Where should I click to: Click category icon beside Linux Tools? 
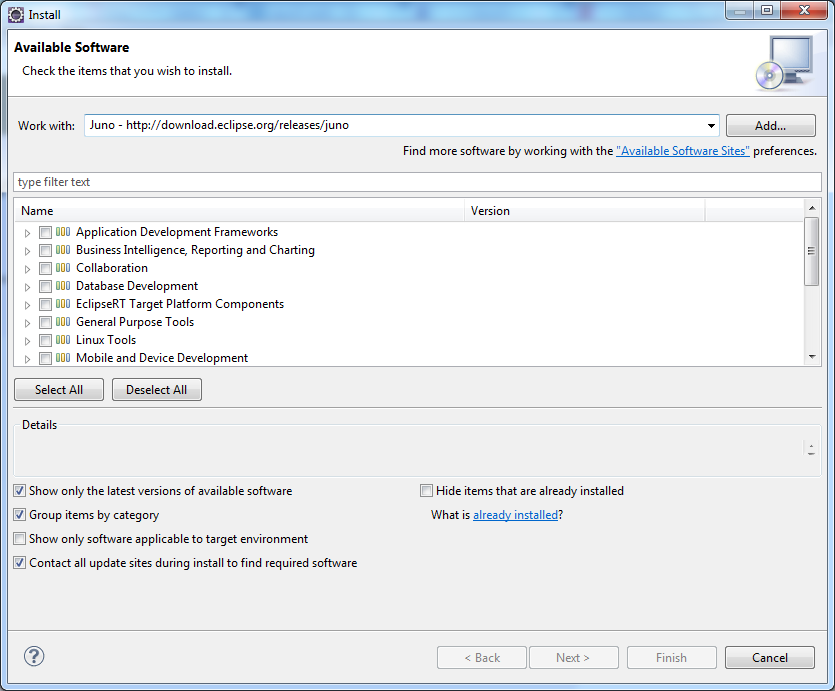(x=63, y=340)
